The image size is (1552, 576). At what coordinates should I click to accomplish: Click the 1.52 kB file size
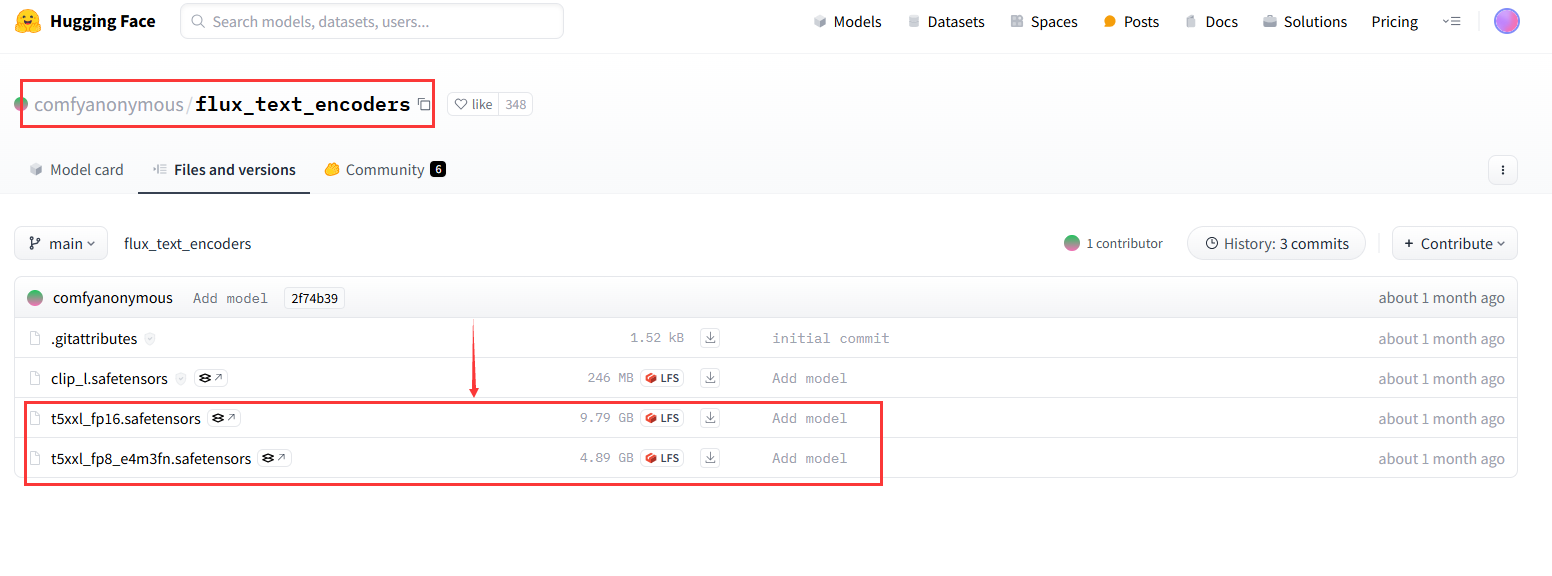tap(657, 339)
